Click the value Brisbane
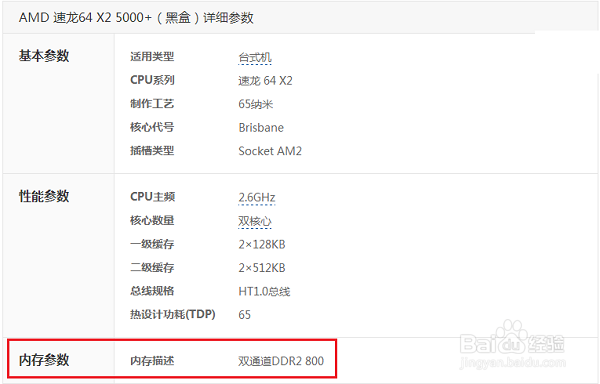This screenshot has height=384, width=600. tap(261, 127)
